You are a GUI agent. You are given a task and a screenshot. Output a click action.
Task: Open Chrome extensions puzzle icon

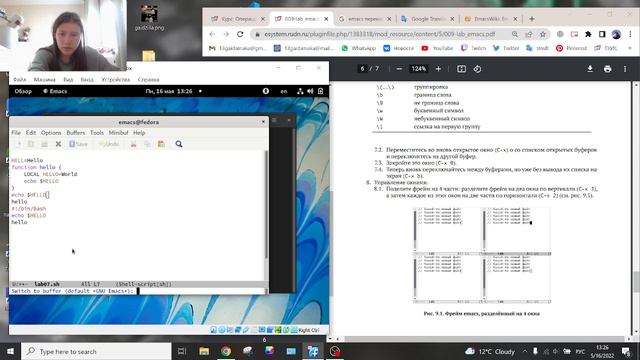pyautogui.click(x=588, y=34)
